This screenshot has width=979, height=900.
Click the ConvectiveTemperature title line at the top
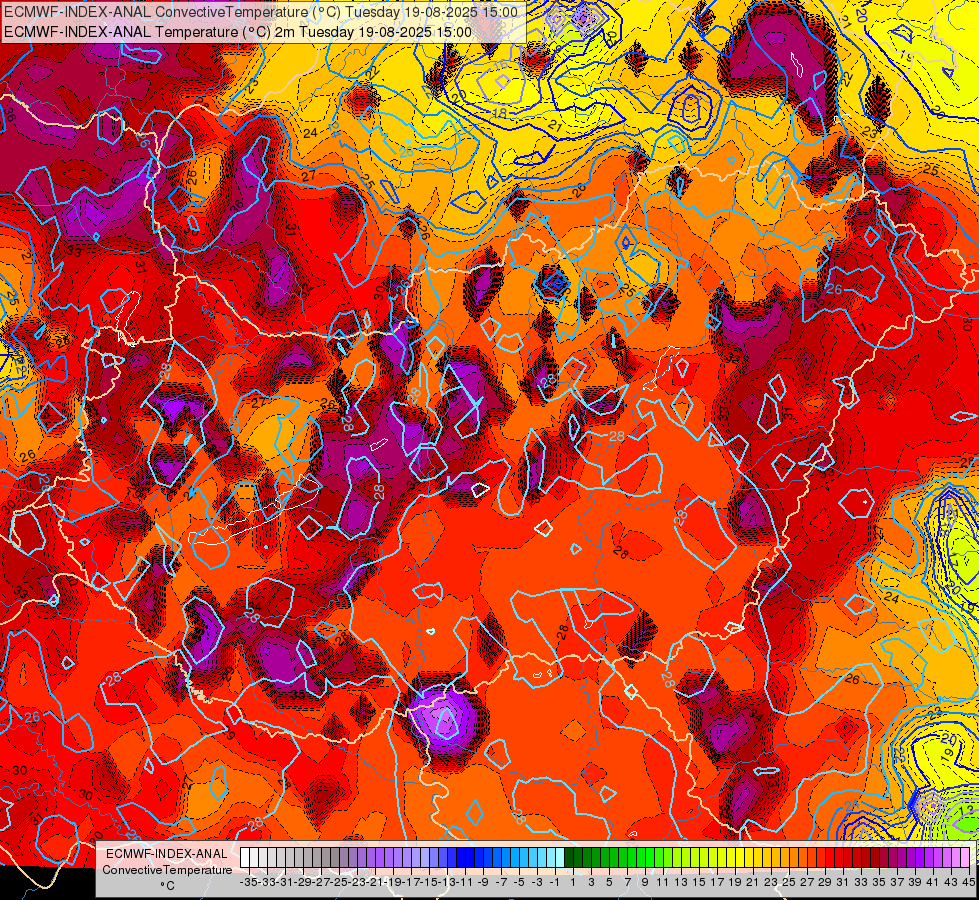pos(261,12)
